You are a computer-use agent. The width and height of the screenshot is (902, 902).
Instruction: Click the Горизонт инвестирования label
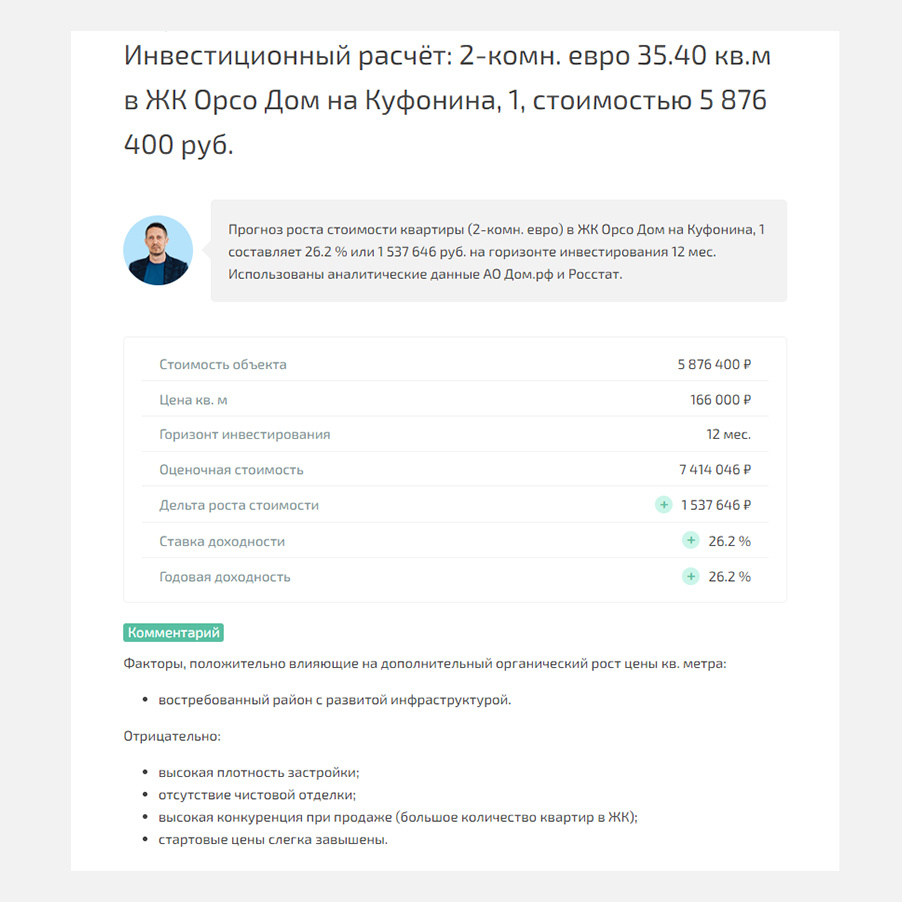point(244,435)
